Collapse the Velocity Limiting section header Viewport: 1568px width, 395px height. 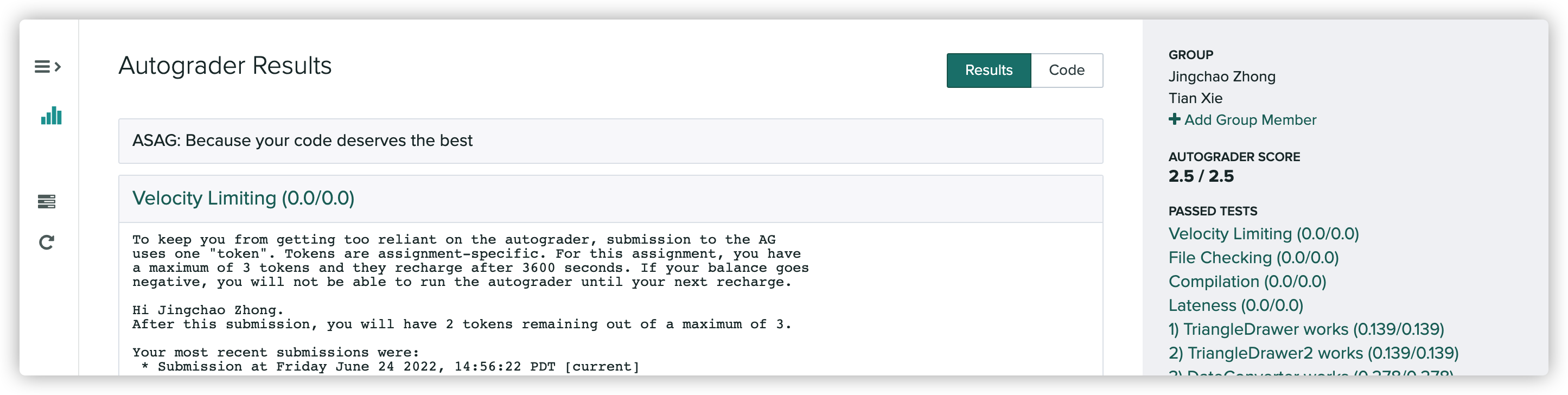[243, 199]
